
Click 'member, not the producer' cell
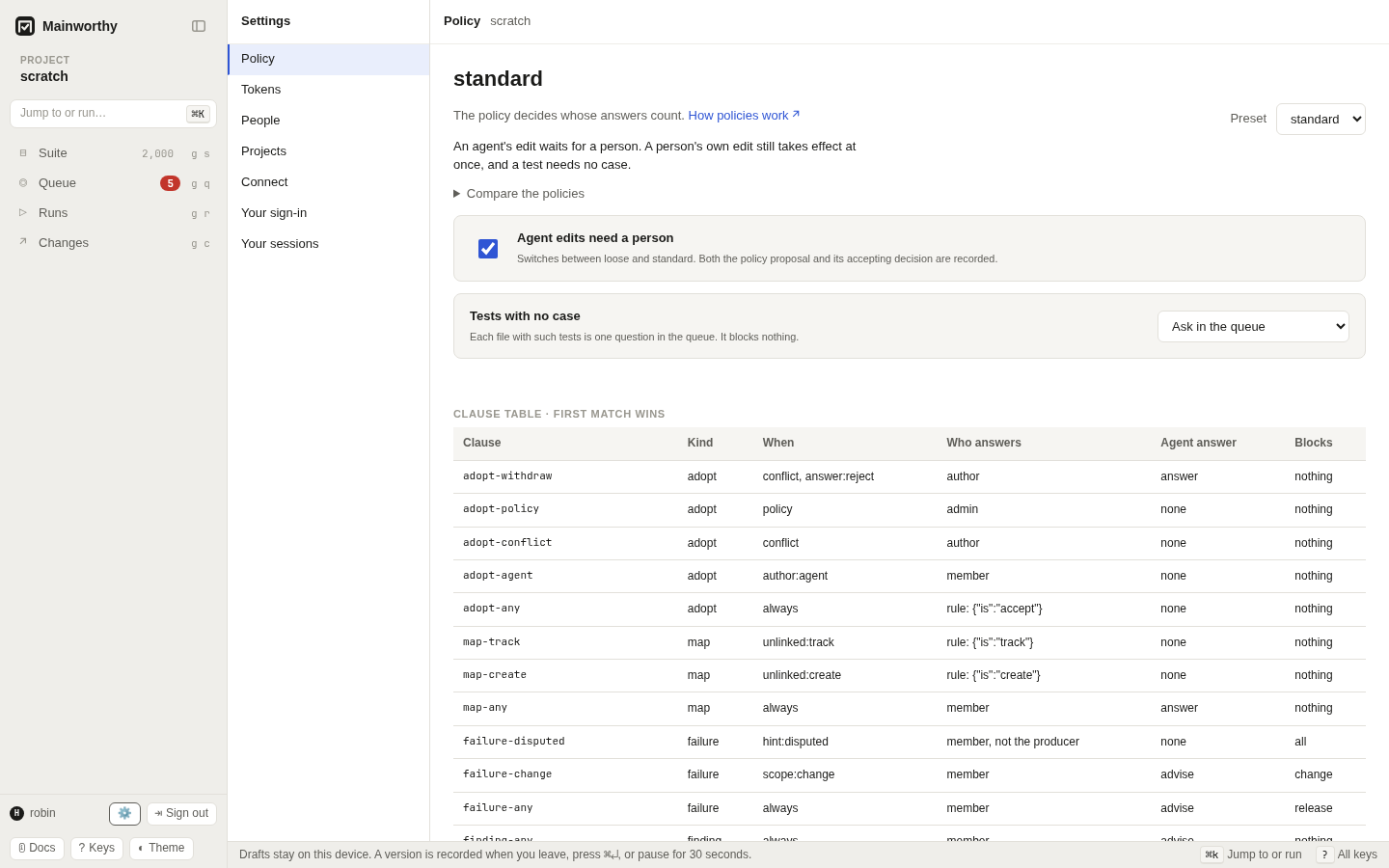[1044, 742]
